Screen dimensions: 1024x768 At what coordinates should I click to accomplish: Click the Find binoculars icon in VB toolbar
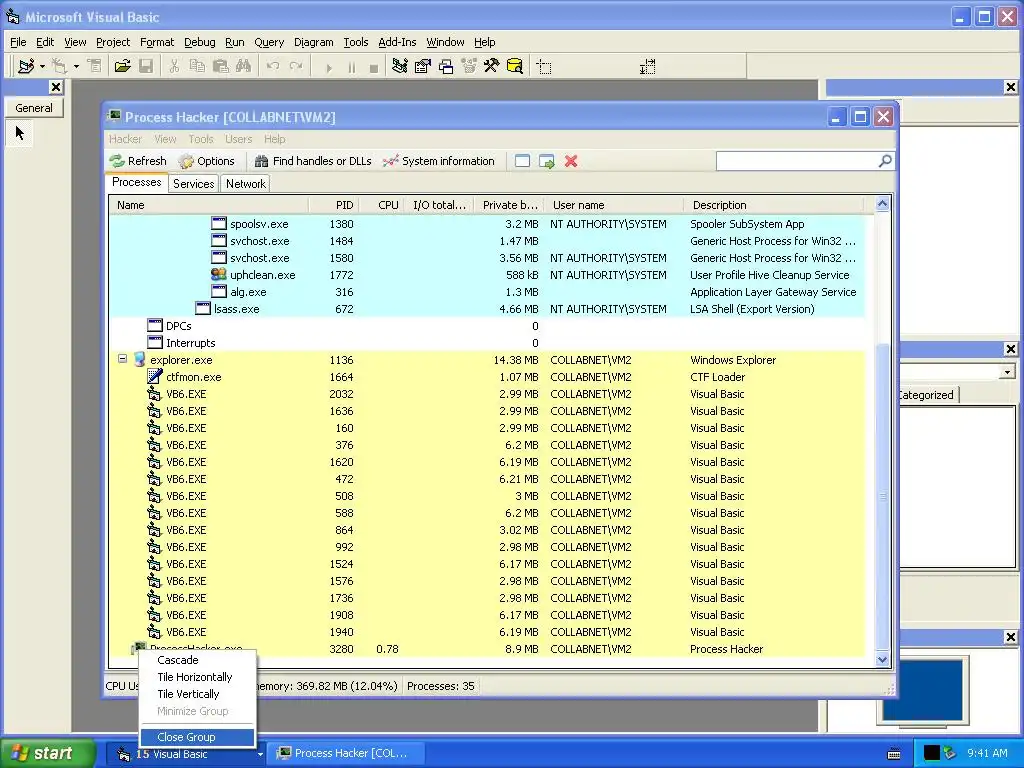[244, 66]
